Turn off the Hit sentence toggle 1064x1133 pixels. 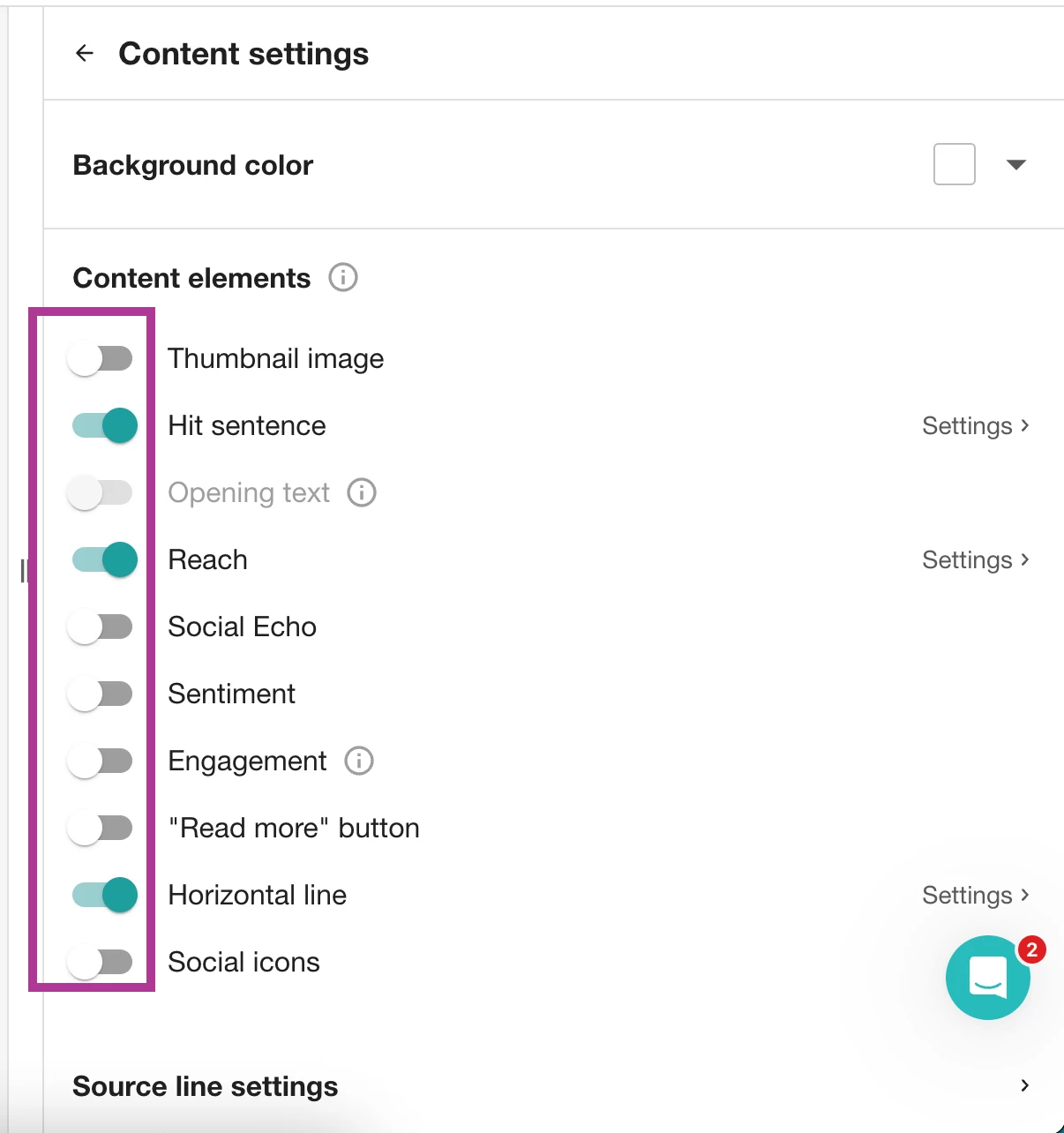(x=105, y=425)
